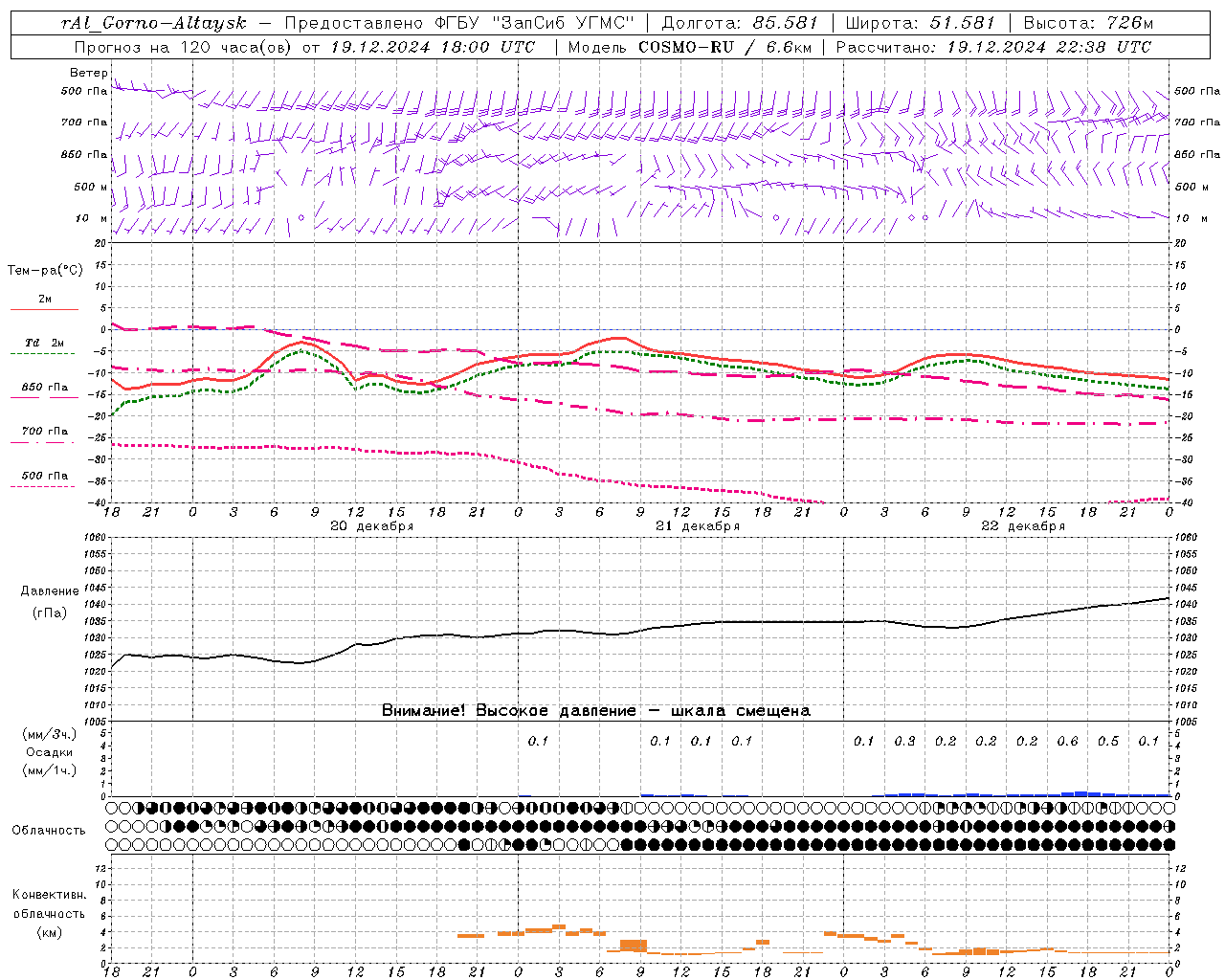
Task: Click the 500 гПа temperature legend entry
Action: tap(45, 476)
